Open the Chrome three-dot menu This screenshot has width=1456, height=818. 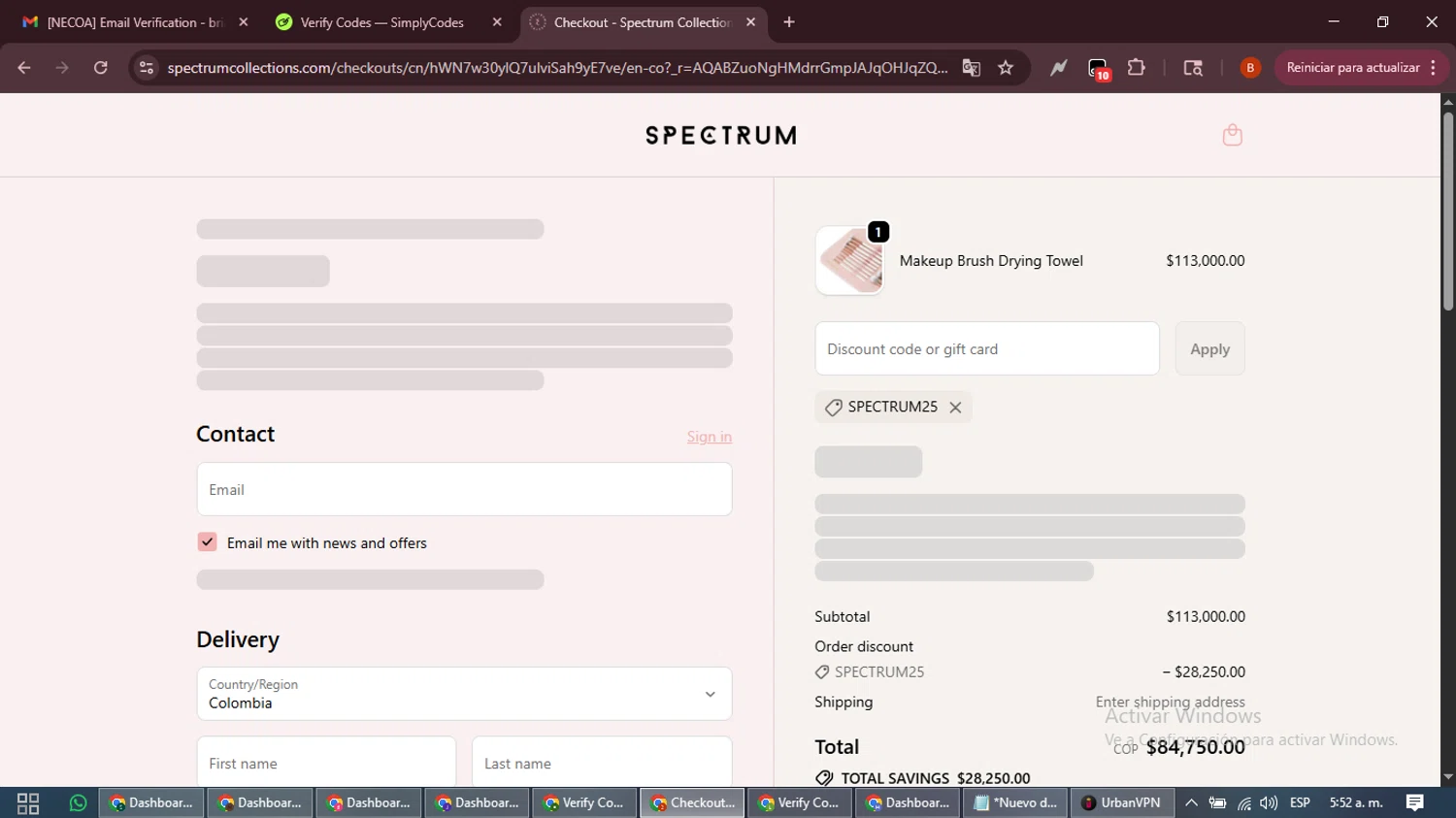coord(1434,68)
